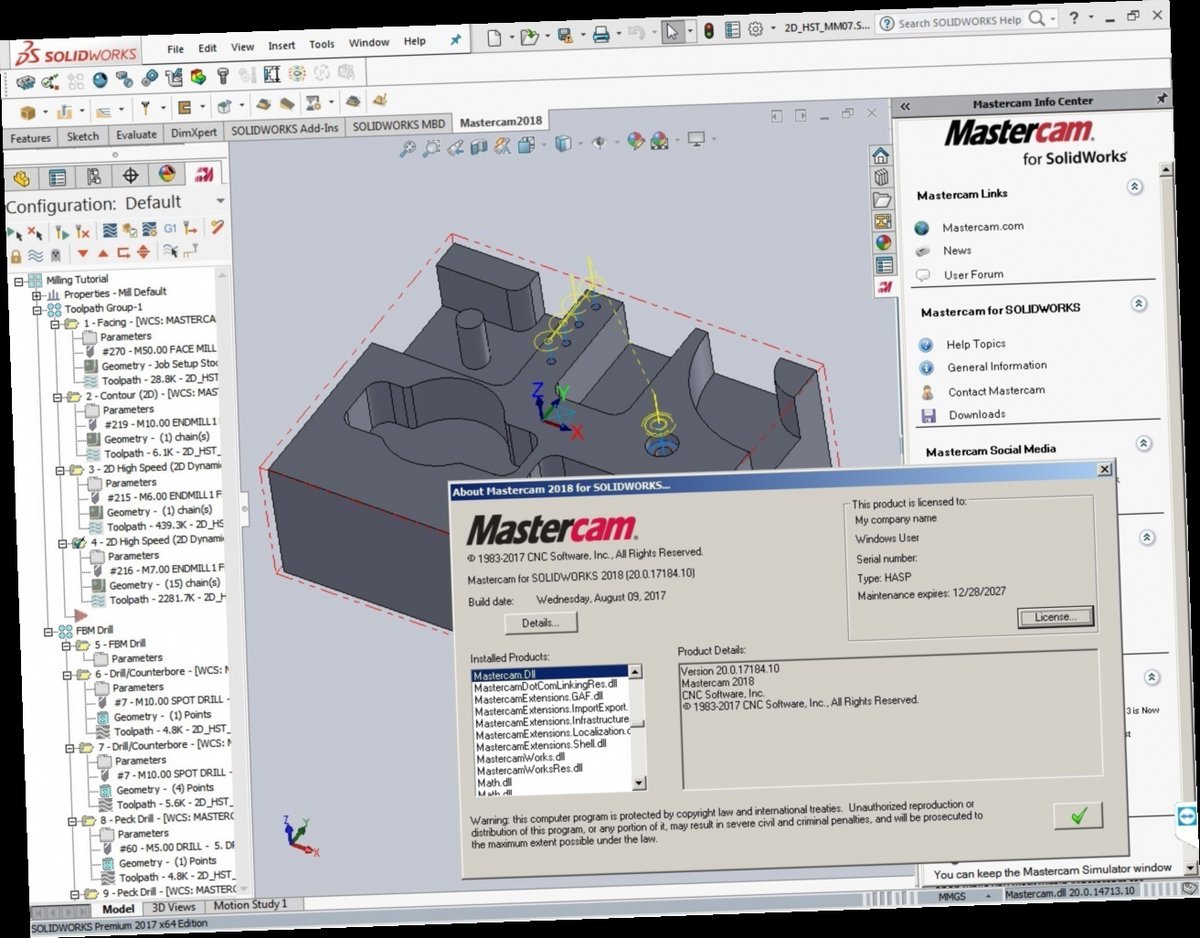The image size is (1200, 938).
Task: Click the Save disk icon
Action: [565, 36]
